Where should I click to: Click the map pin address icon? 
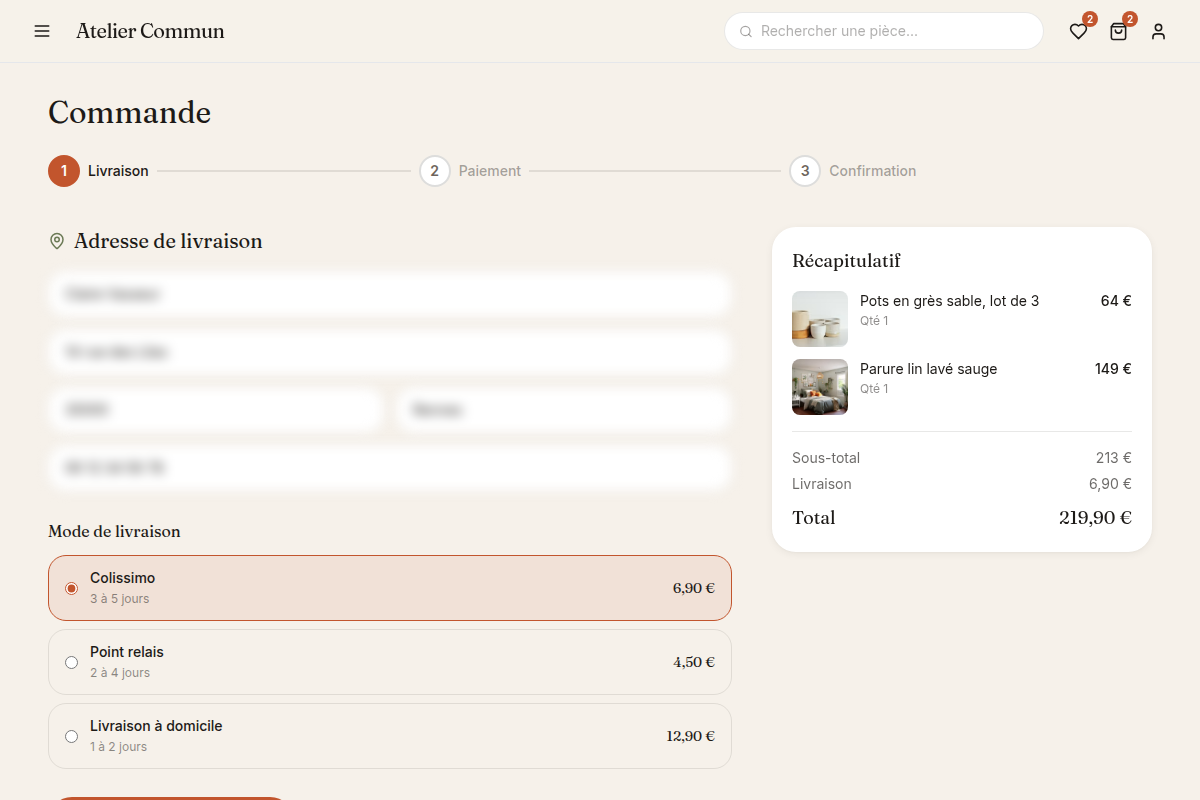tap(57, 241)
